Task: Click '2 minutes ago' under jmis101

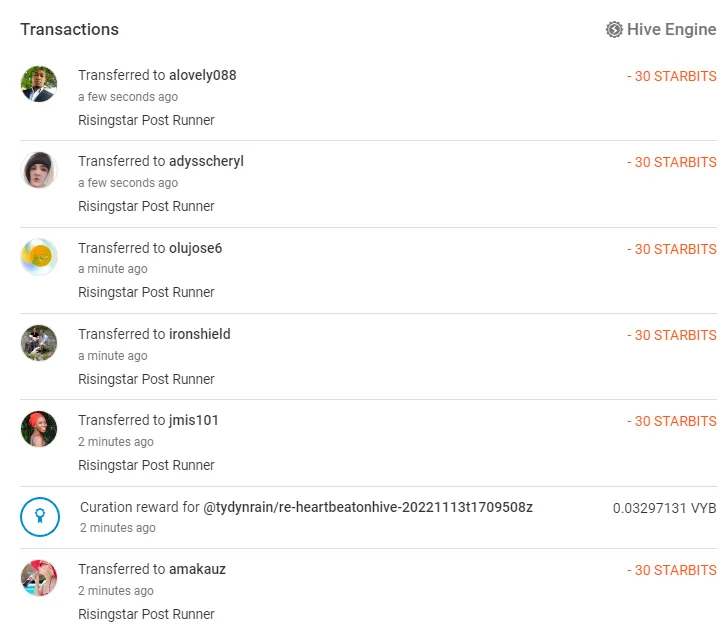Action: tap(116, 442)
